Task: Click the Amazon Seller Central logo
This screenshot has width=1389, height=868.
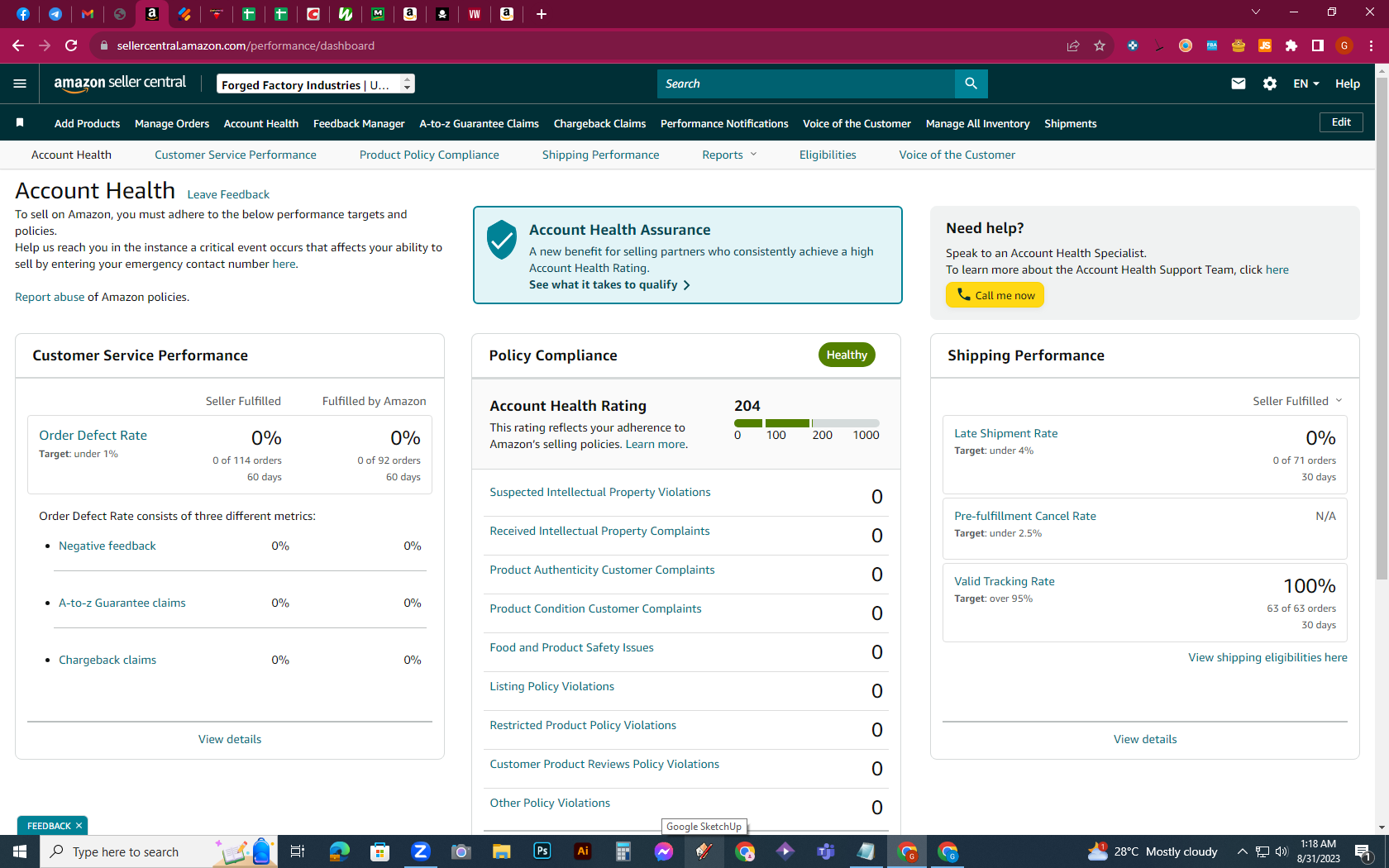Action: click(120, 83)
